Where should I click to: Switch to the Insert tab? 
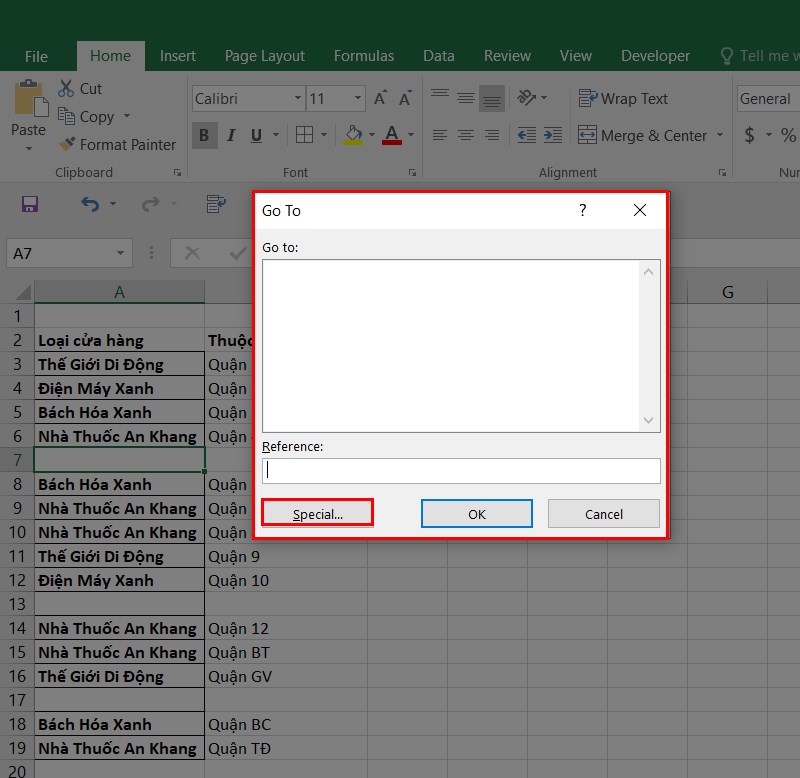(178, 56)
